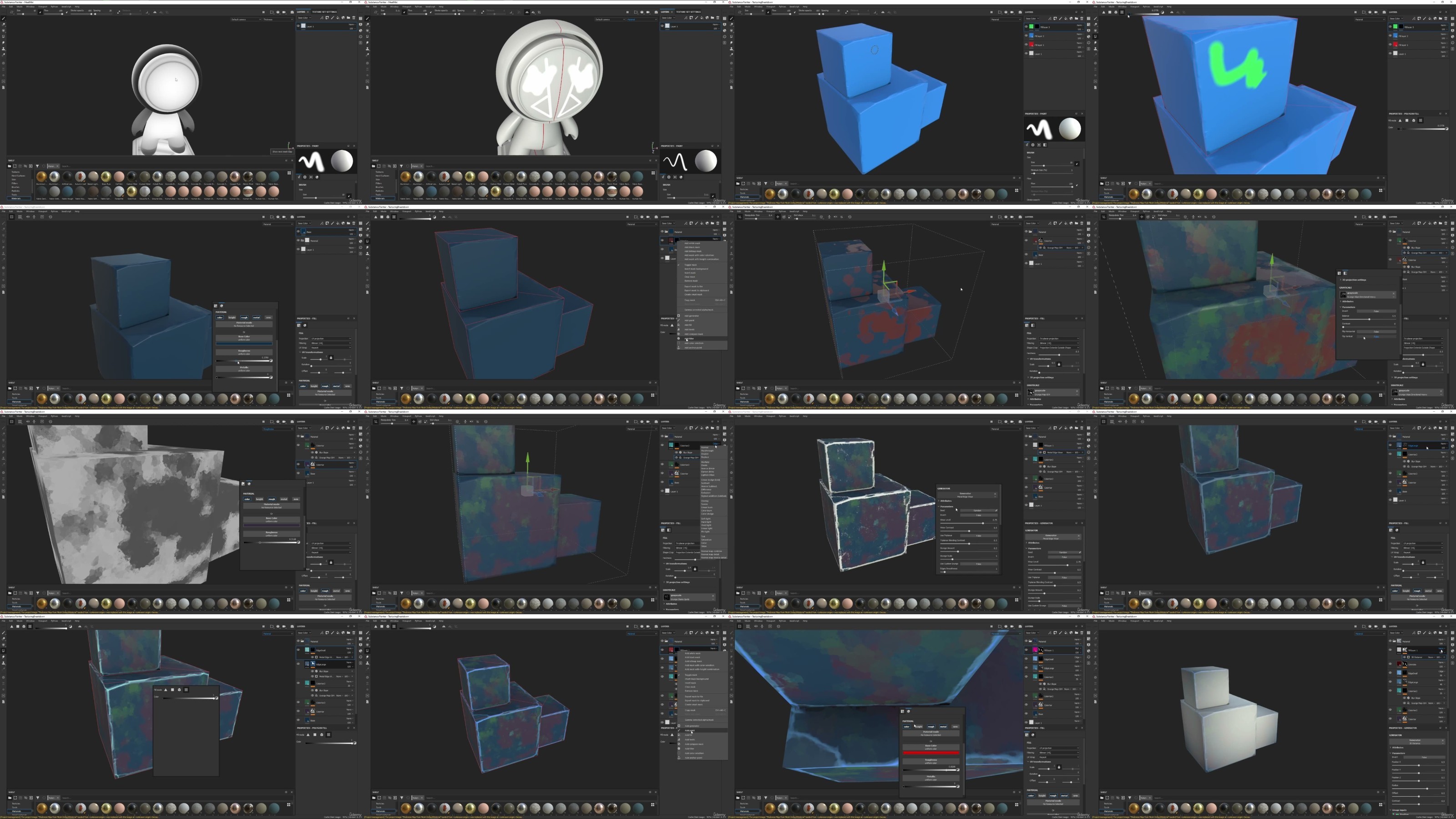Choose toolbar UV chunk fill mode, Add filter menu frame
This screenshot has height=819, width=1456.
coord(394,217)
